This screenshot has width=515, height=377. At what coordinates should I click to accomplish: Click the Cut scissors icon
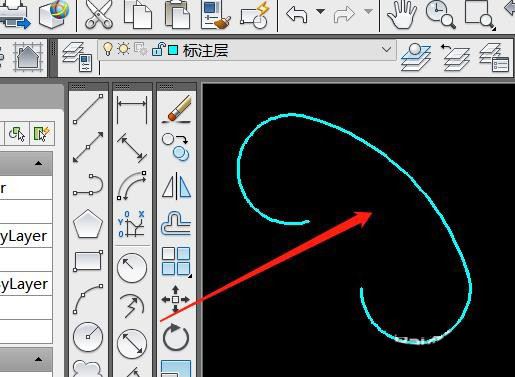99,14
